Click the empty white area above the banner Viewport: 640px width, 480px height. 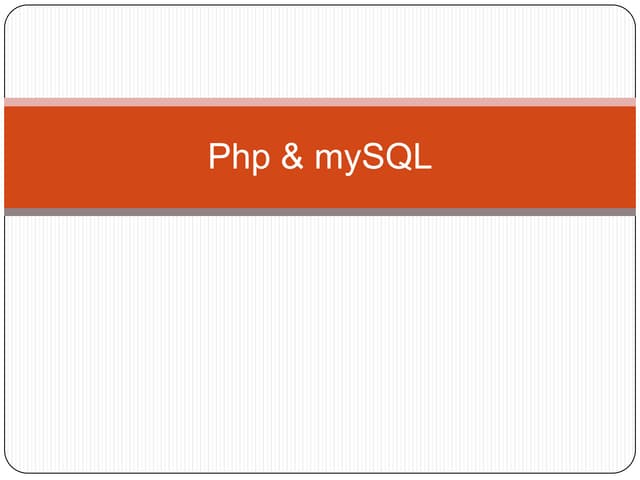pyautogui.click(x=320, y=50)
